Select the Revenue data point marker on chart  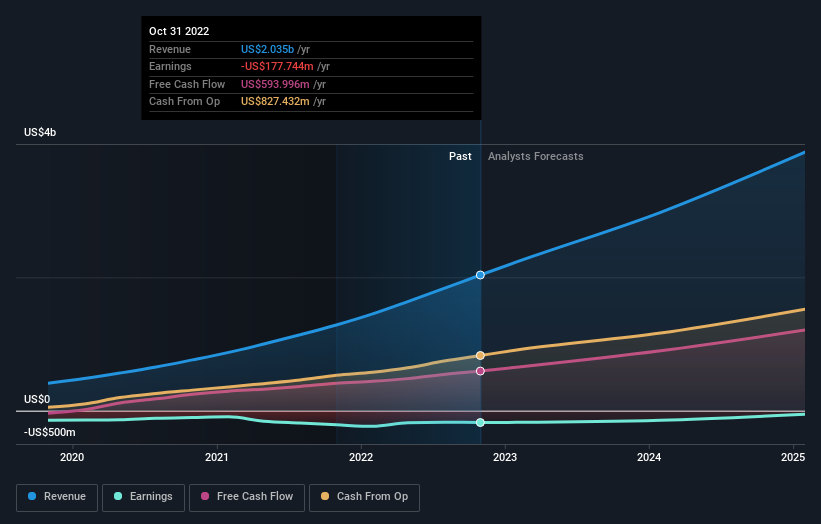pos(480,275)
